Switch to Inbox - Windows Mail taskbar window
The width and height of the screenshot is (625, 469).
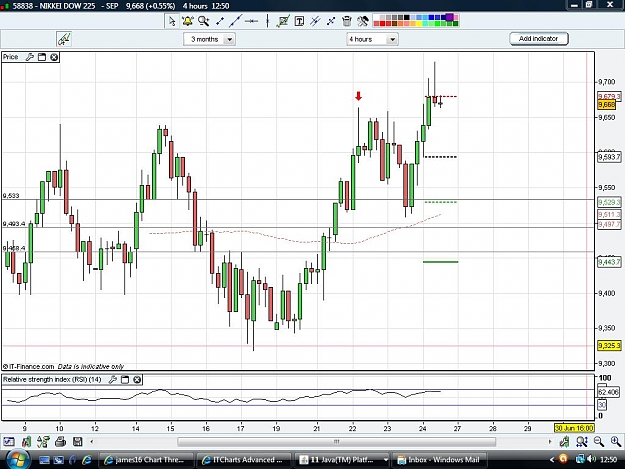pyautogui.click(x=439, y=460)
